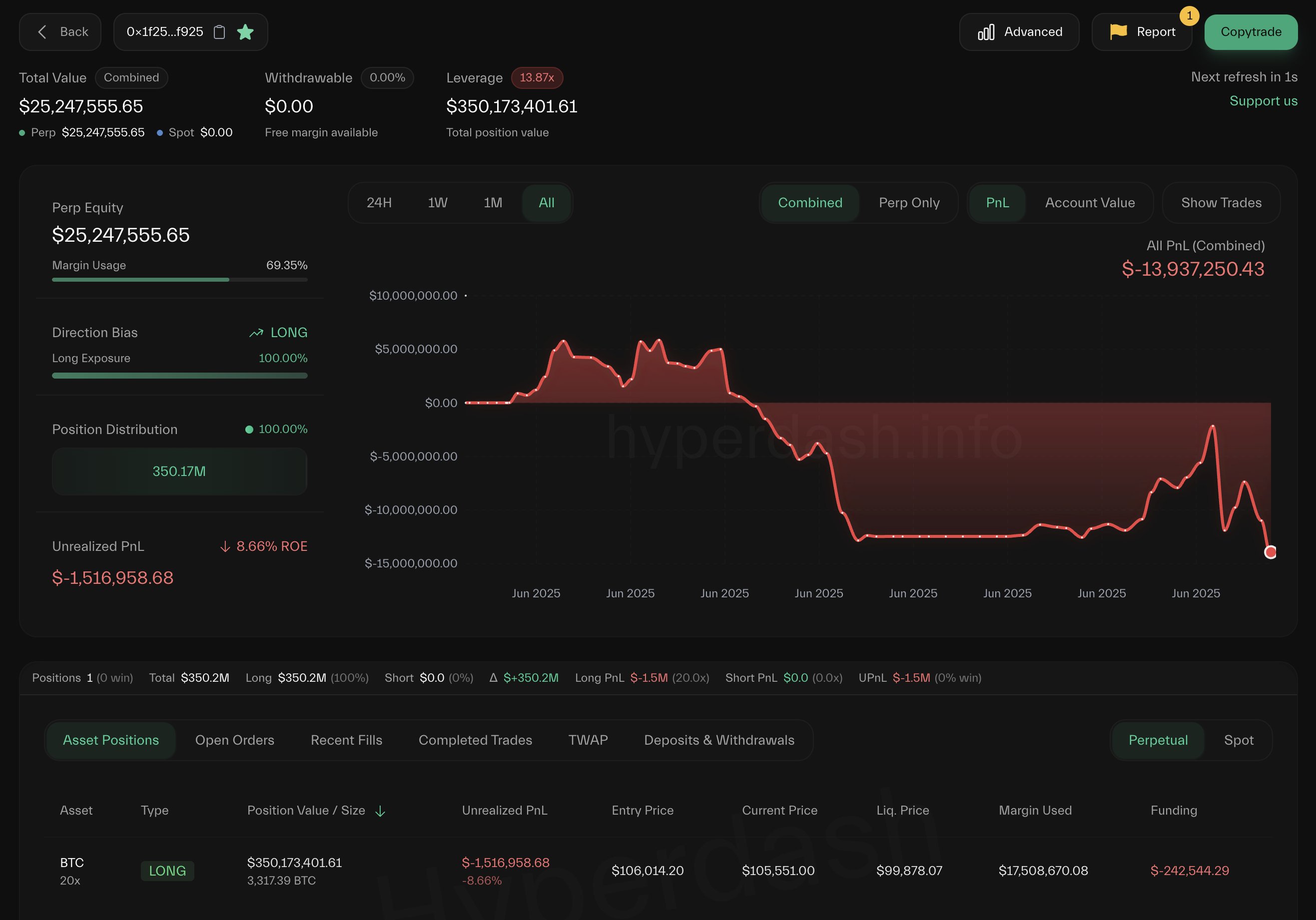Click the Type column header
Image resolution: width=1316 pixels, height=920 pixels.
pyautogui.click(x=155, y=811)
